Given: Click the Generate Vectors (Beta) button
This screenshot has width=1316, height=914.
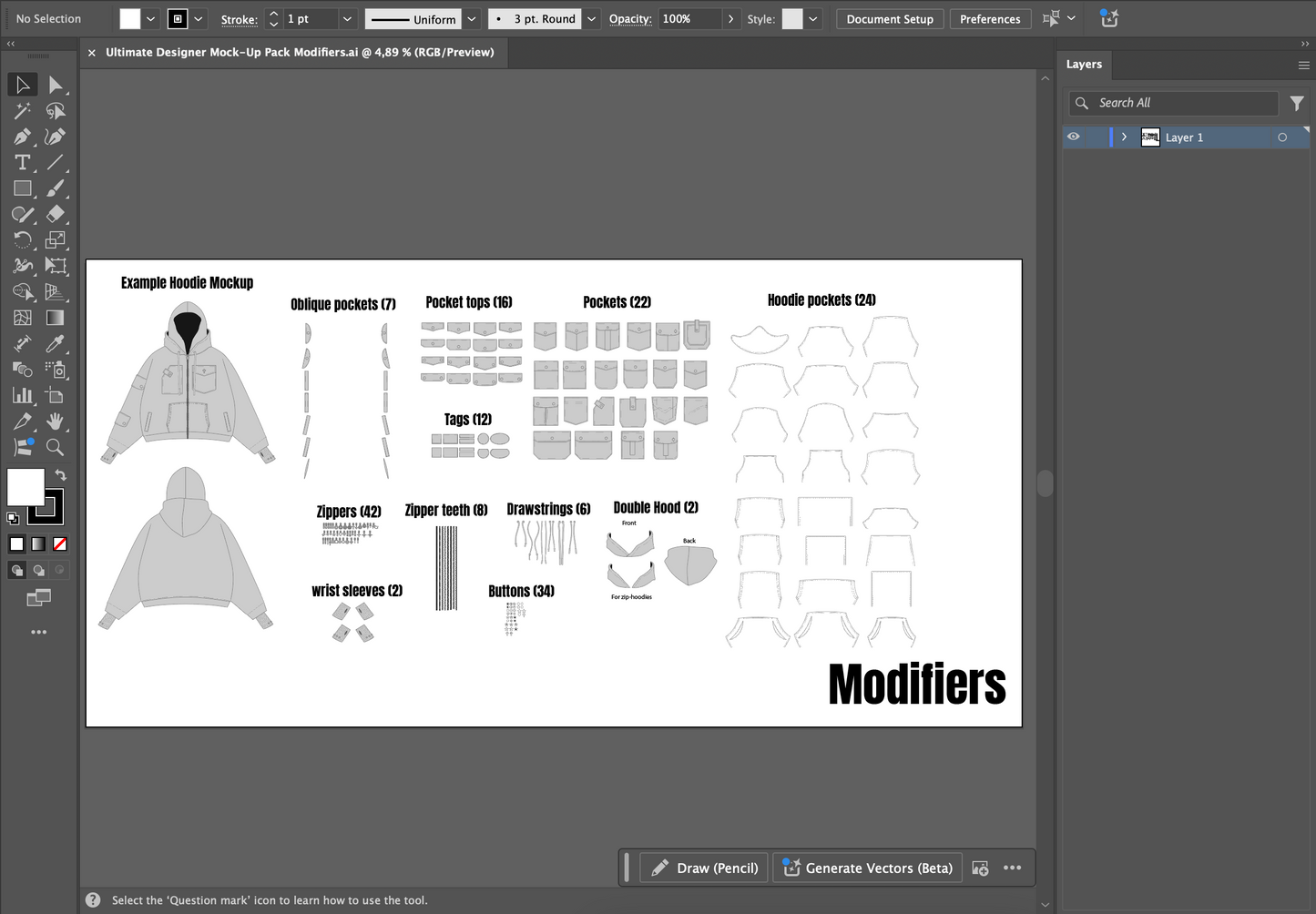Looking at the screenshot, I should (868, 868).
